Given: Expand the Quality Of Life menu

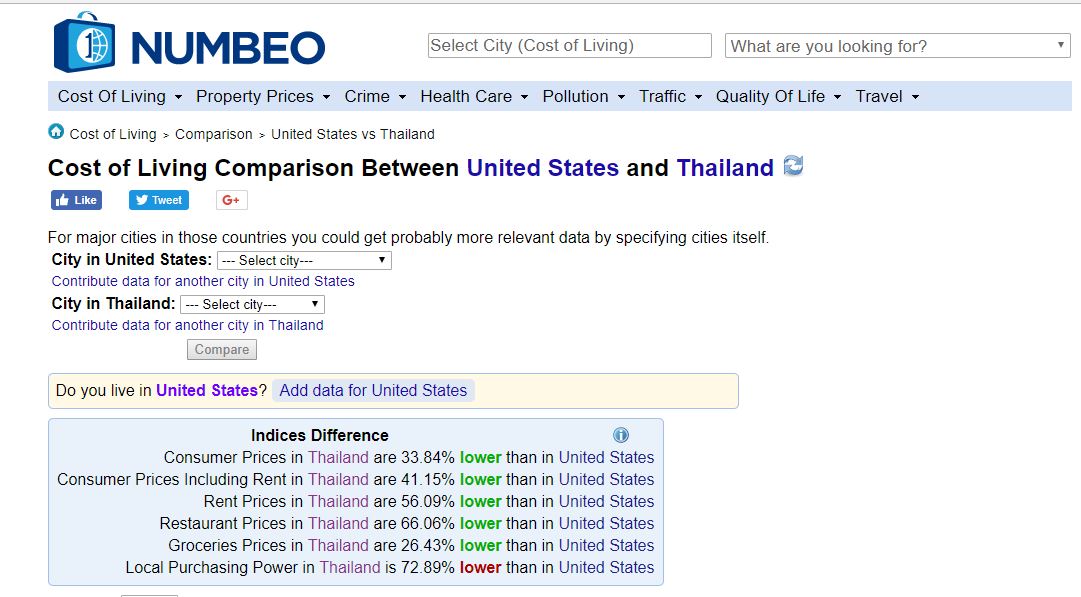Looking at the screenshot, I should [778, 96].
